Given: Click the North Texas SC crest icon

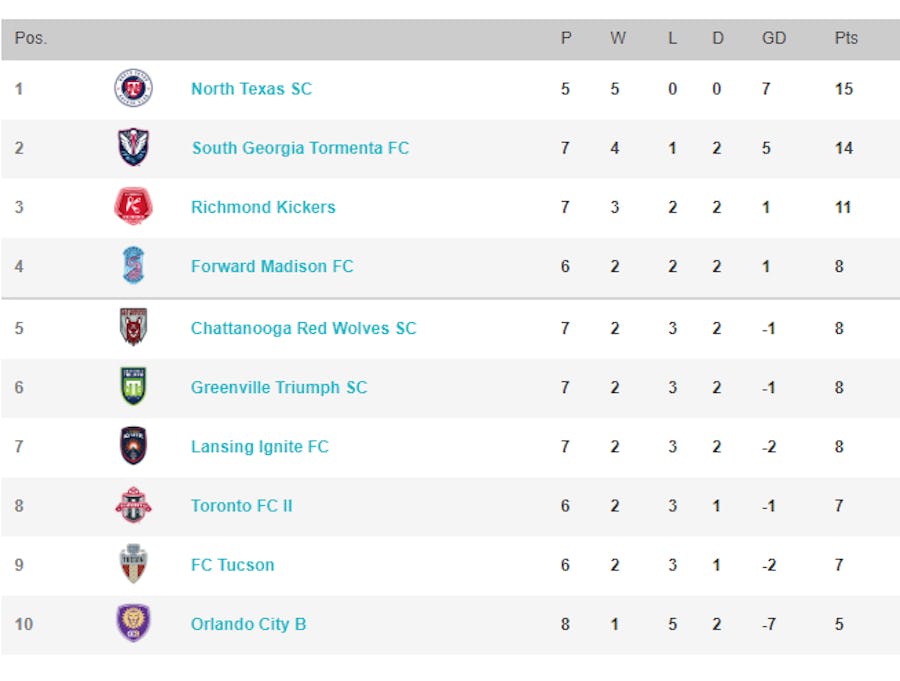Looking at the screenshot, I should [x=133, y=89].
